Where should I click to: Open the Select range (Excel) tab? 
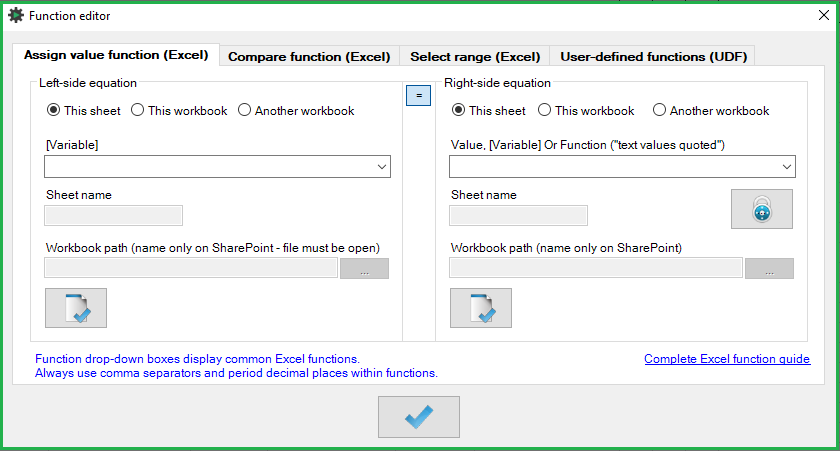click(x=475, y=57)
